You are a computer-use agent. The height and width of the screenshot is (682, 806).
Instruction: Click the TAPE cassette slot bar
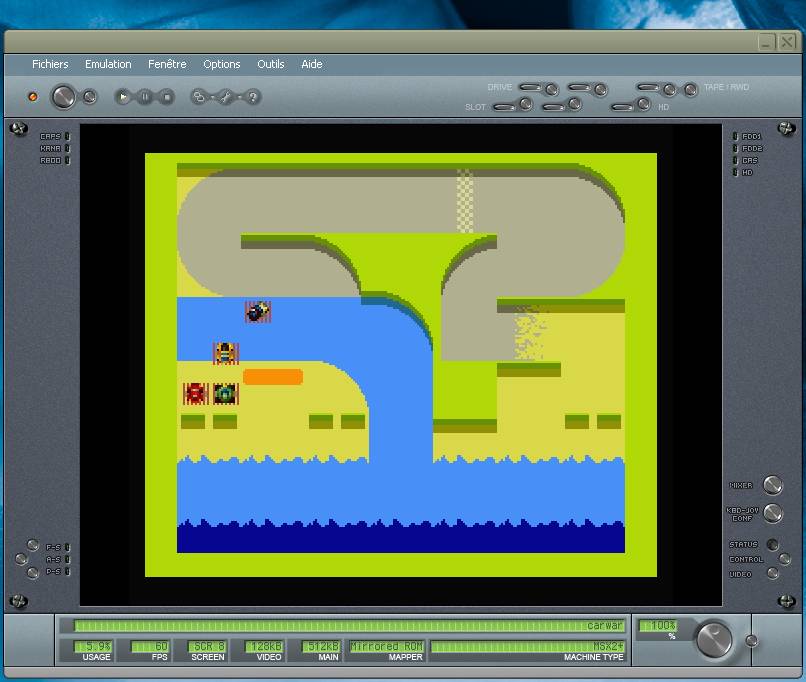pyautogui.click(x=648, y=87)
